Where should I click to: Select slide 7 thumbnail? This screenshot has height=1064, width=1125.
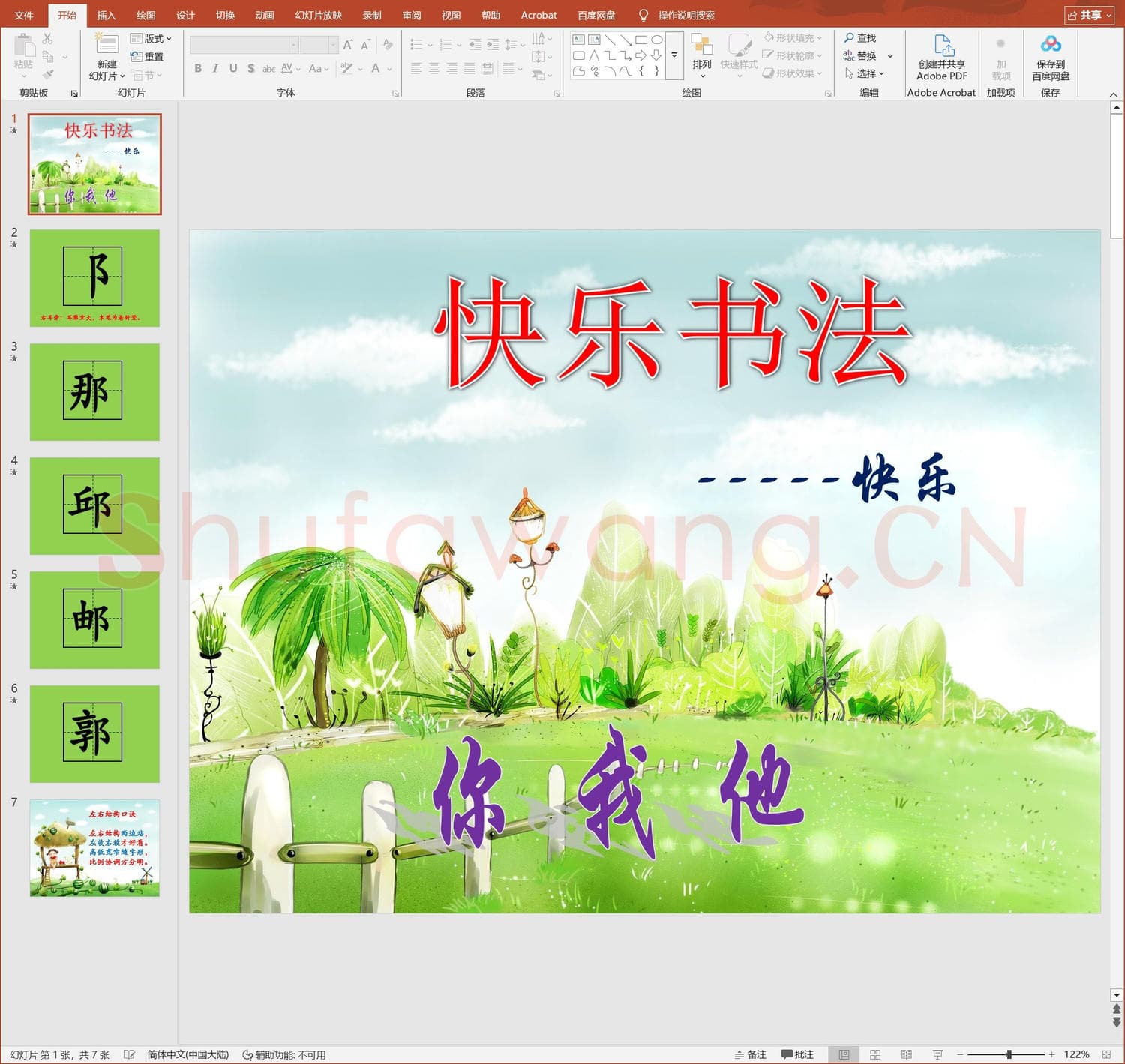94,847
